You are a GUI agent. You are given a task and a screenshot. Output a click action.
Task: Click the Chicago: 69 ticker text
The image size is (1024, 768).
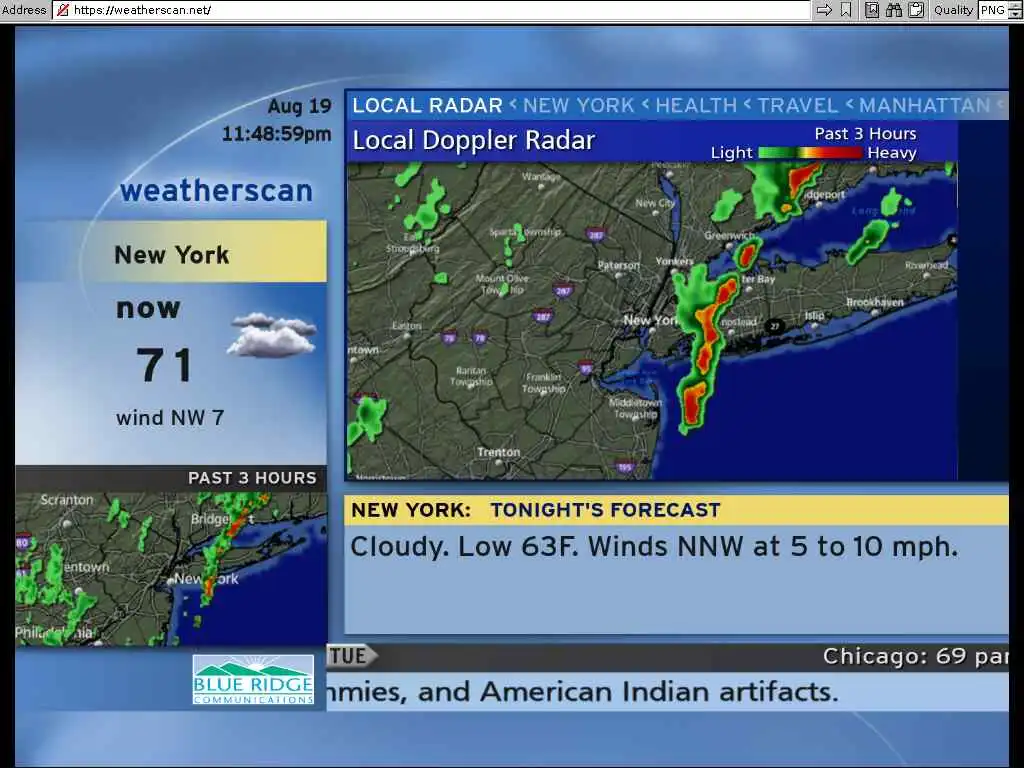tap(915, 656)
